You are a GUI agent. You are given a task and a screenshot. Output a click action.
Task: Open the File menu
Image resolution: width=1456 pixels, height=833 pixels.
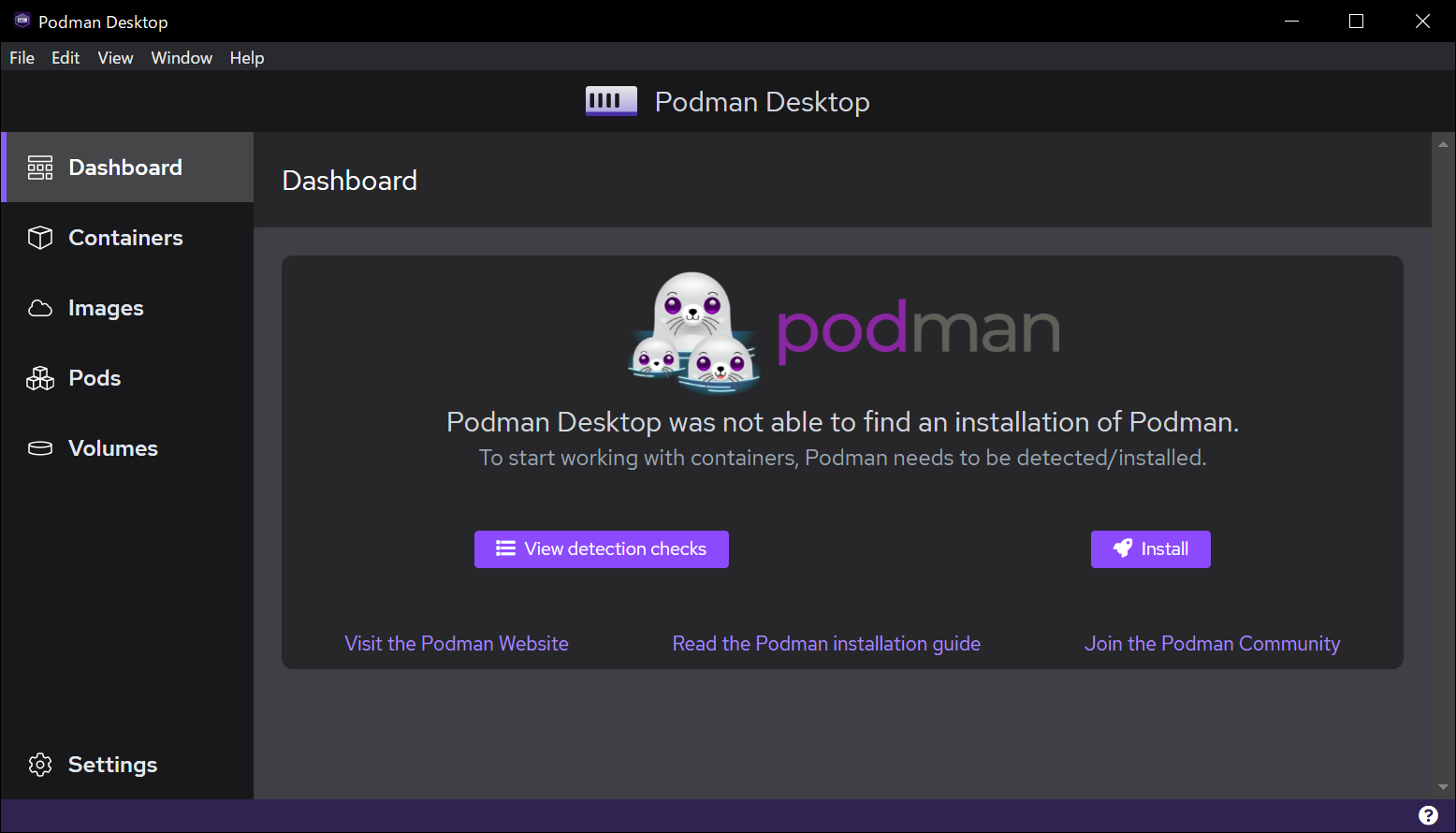coord(22,58)
